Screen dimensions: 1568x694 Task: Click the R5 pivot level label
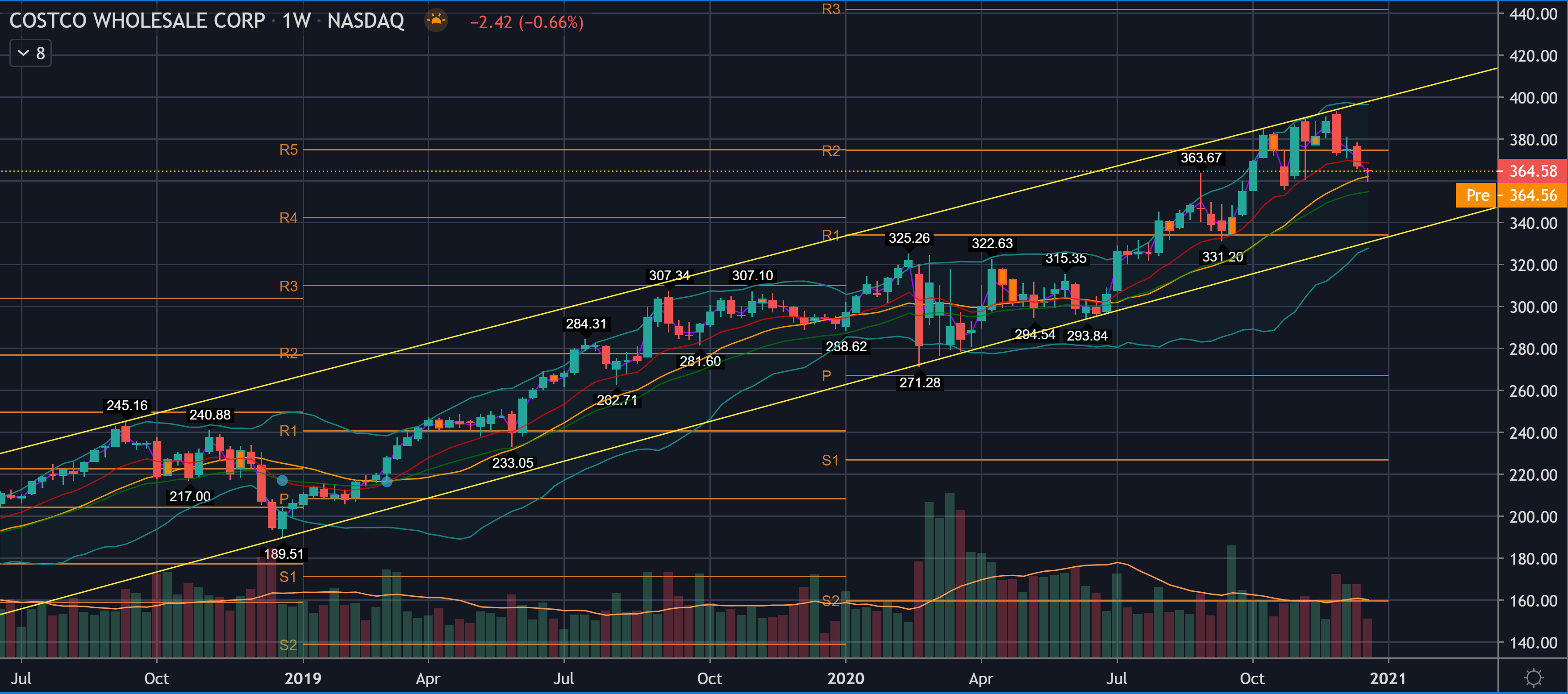tap(288, 150)
